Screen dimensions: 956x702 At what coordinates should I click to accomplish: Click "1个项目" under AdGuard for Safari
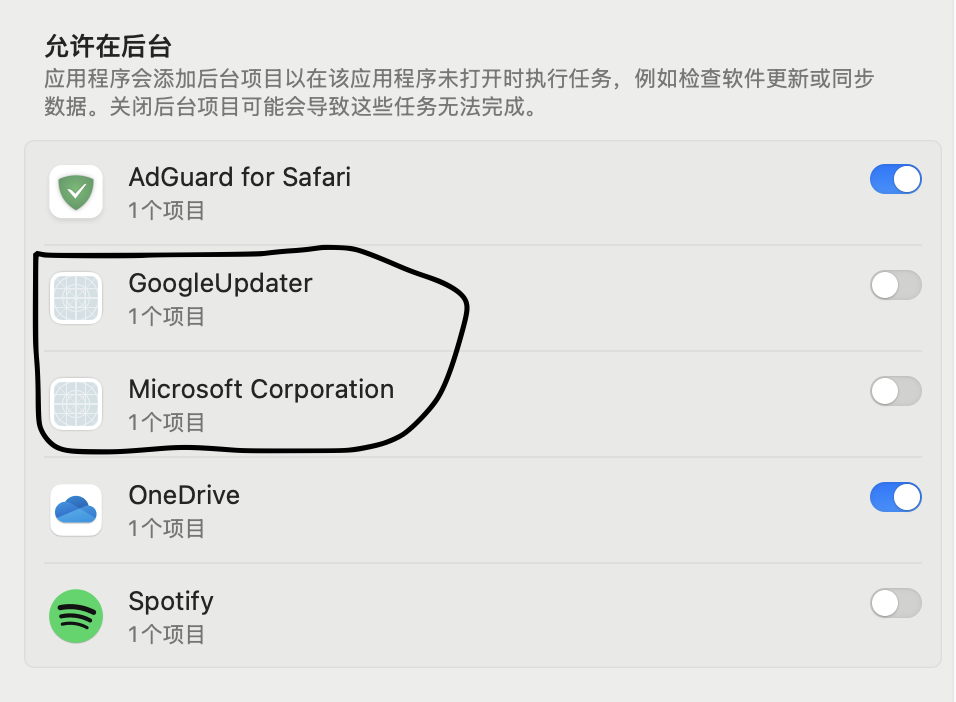pos(166,211)
